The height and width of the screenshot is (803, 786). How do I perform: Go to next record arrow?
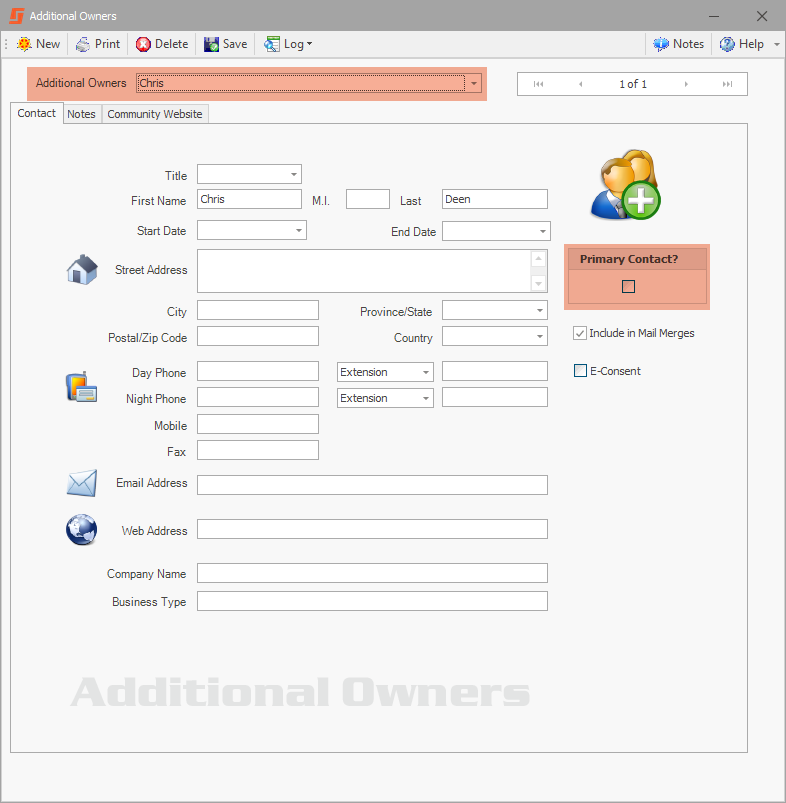pos(686,84)
